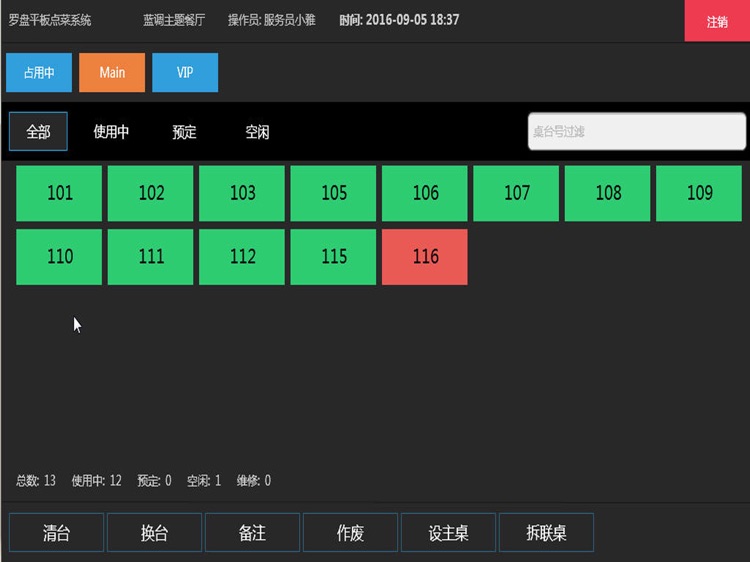Select table 102

coord(150,193)
